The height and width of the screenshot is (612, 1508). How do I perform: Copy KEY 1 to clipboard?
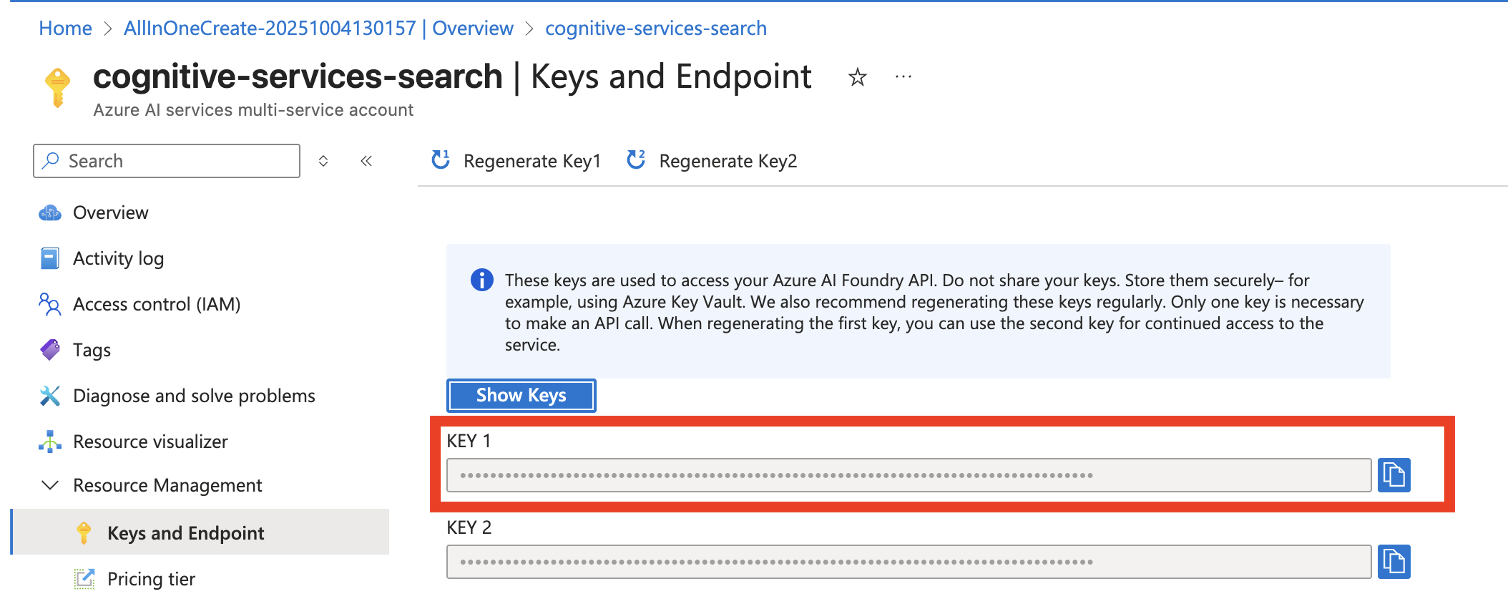1394,475
